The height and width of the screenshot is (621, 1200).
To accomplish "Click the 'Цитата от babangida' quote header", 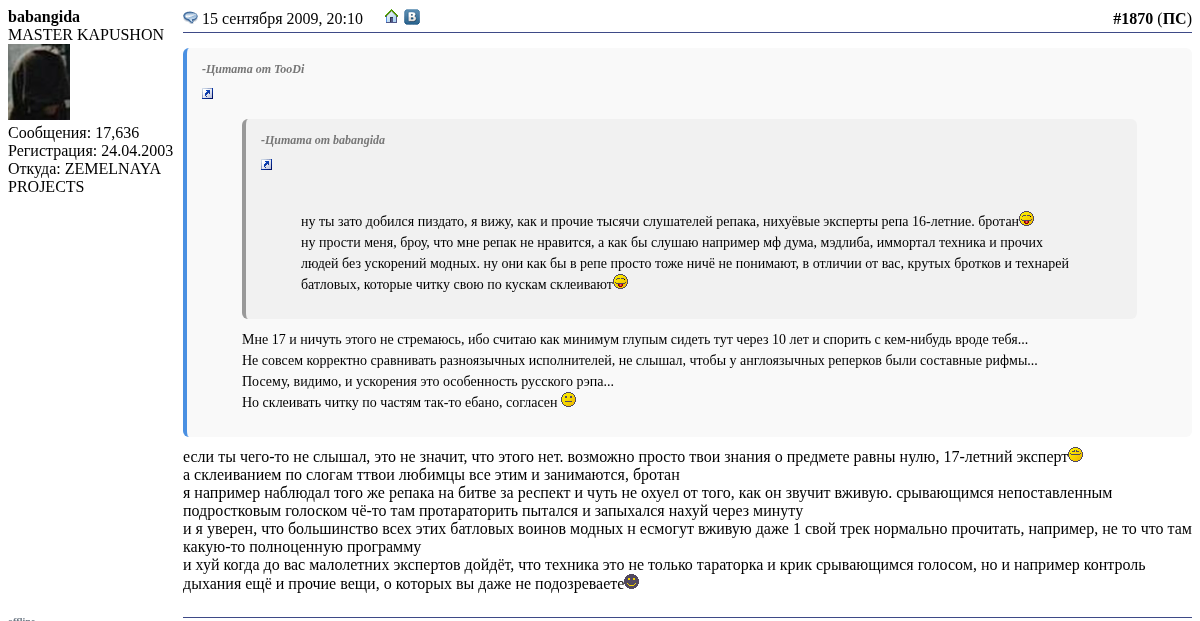I will click(x=323, y=140).
